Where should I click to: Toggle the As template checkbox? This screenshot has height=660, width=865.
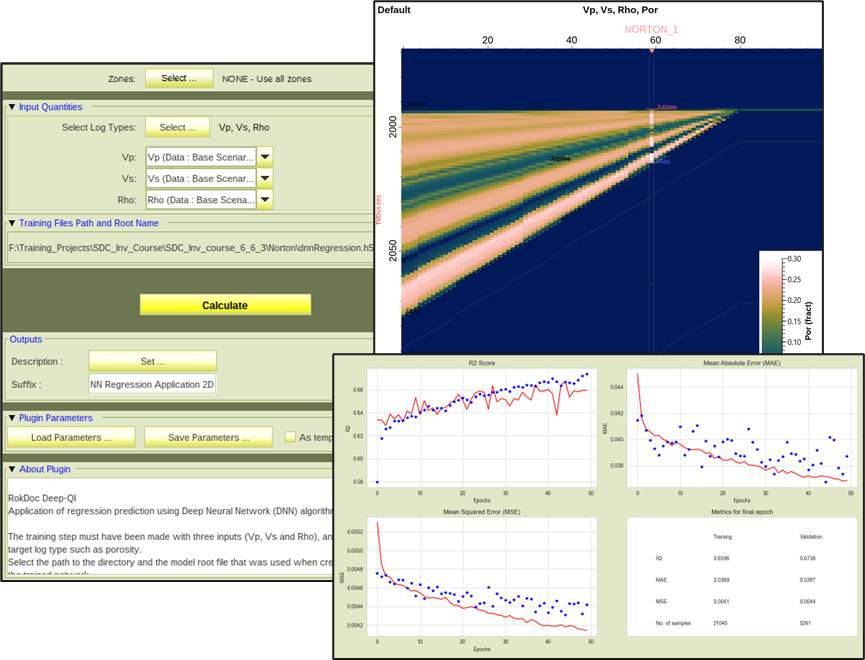[290, 437]
